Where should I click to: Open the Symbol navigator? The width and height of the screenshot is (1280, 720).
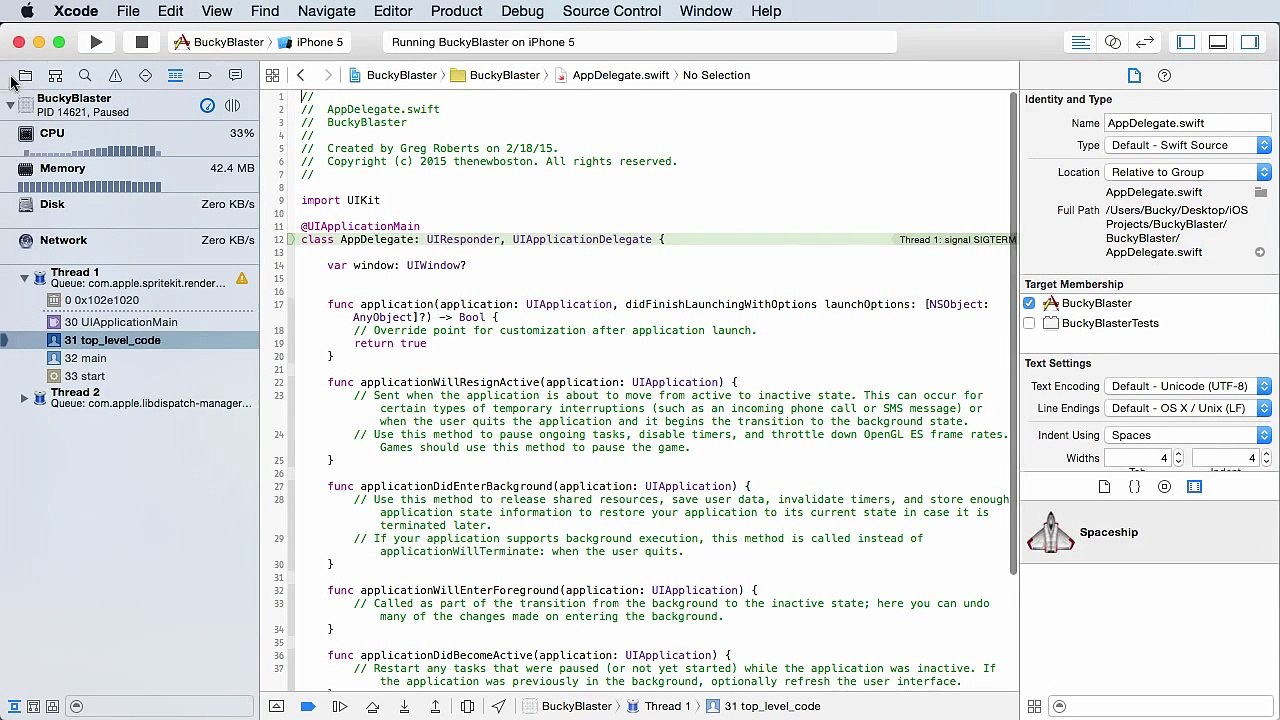tap(55, 76)
